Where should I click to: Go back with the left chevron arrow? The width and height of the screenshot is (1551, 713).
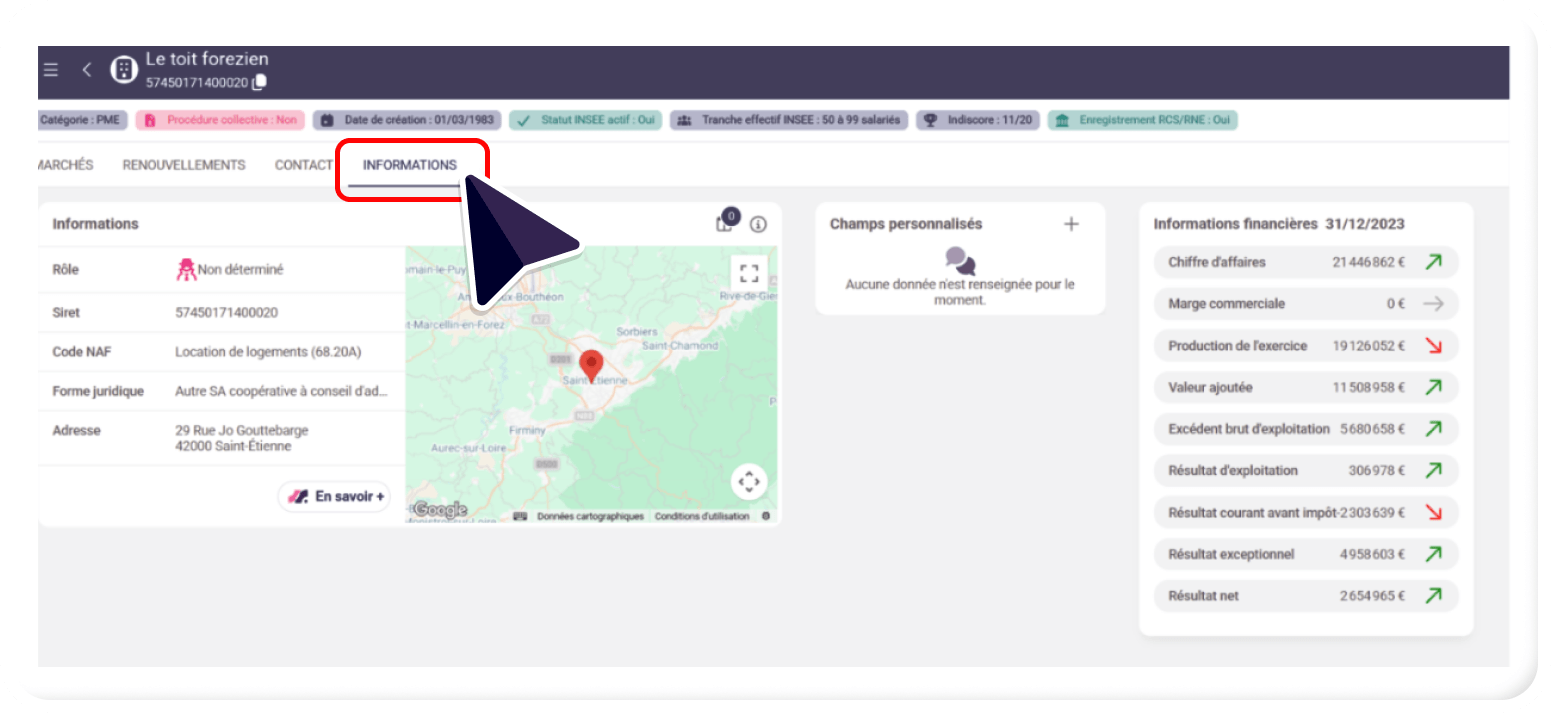[x=87, y=70]
